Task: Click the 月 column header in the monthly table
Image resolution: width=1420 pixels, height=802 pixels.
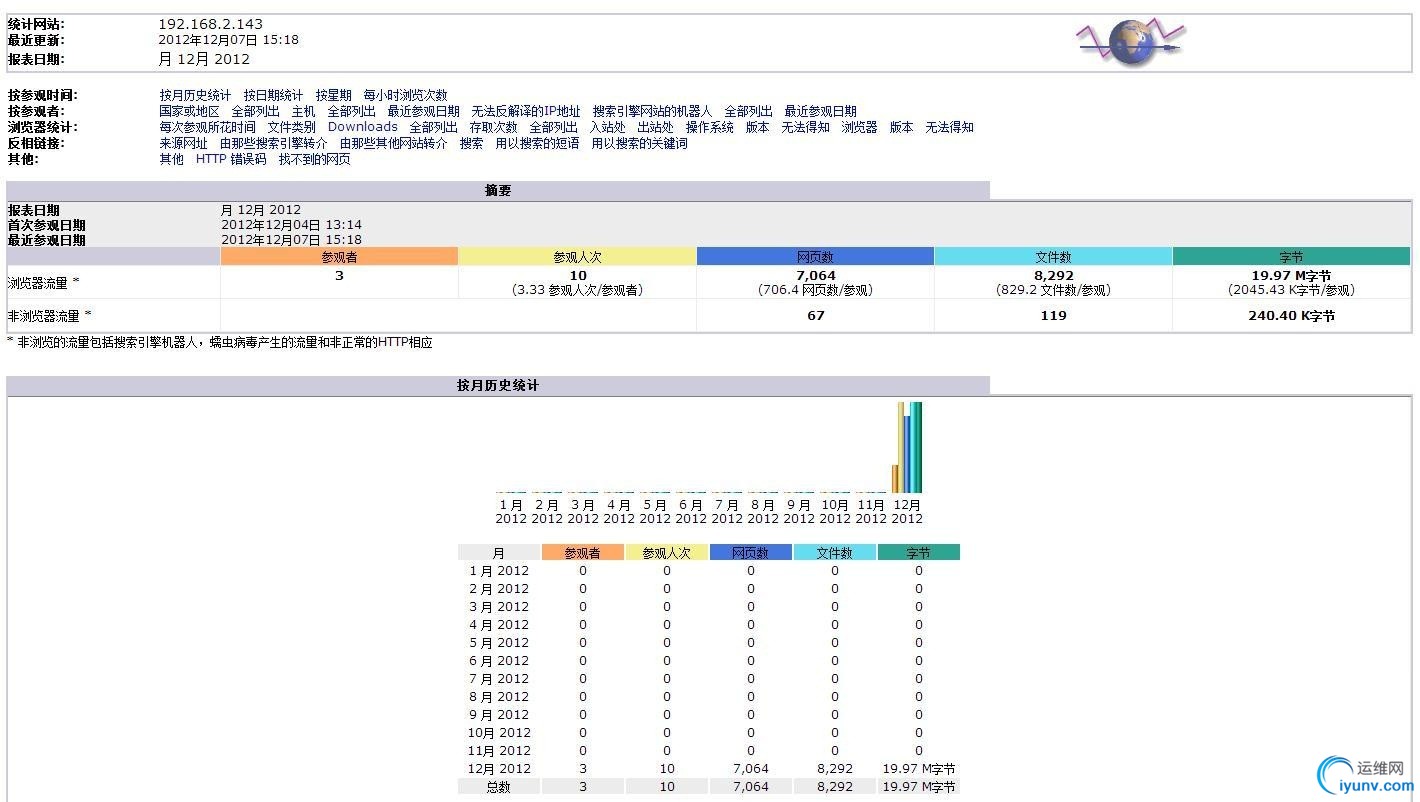Action: click(499, 552)
